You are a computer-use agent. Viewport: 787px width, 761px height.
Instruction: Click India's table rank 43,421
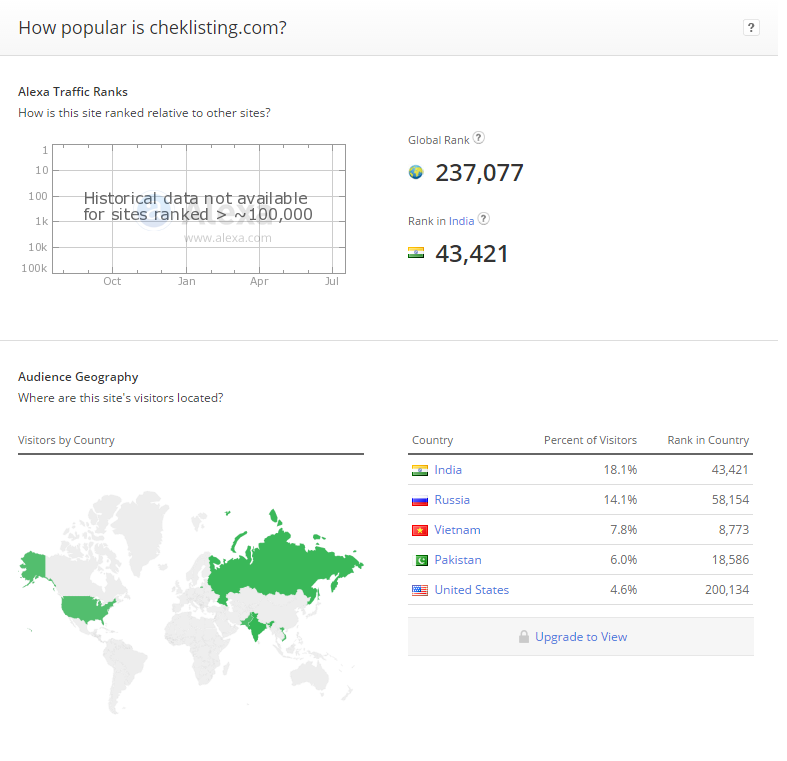[730, 470]
